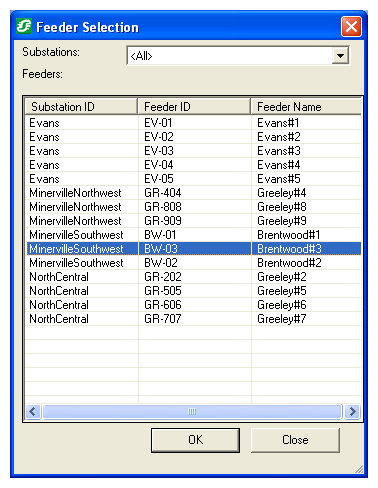
Task: Click feeder name Evans#2
Action: pyautogui.click(x=279, y=137)
